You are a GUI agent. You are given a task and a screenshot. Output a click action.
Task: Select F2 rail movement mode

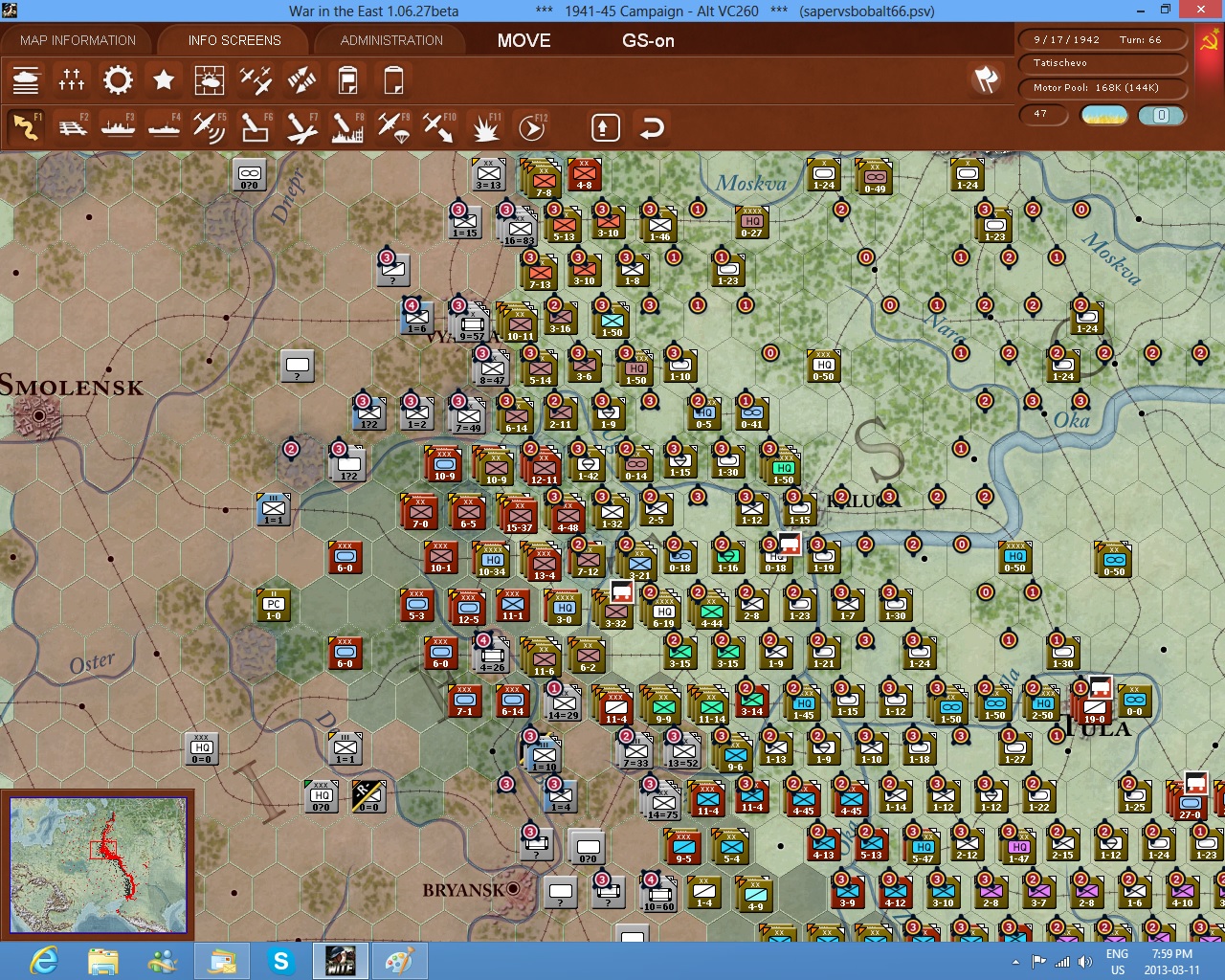point(72,127)
